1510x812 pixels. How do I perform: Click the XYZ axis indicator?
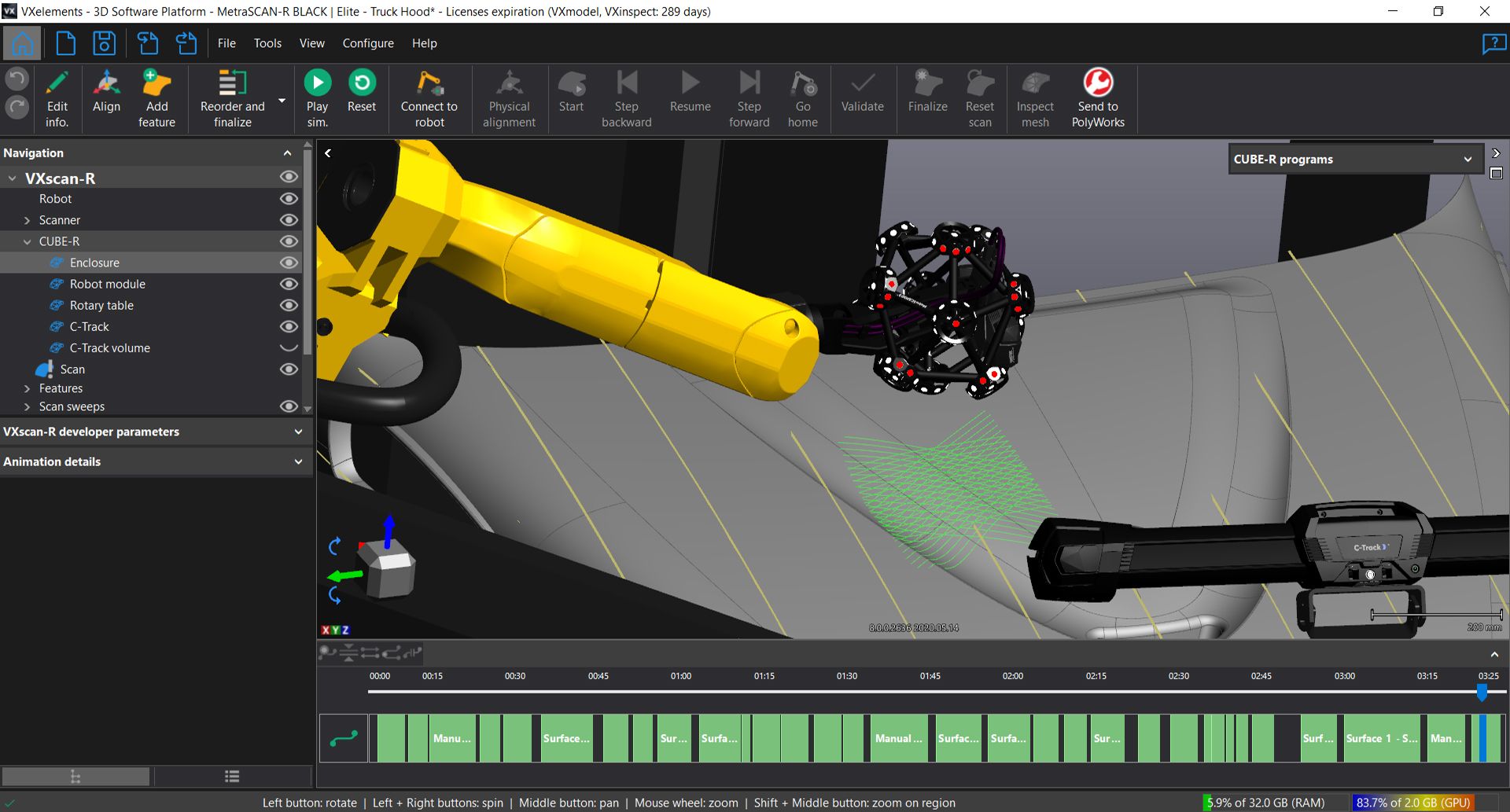(x=335, y=630)
